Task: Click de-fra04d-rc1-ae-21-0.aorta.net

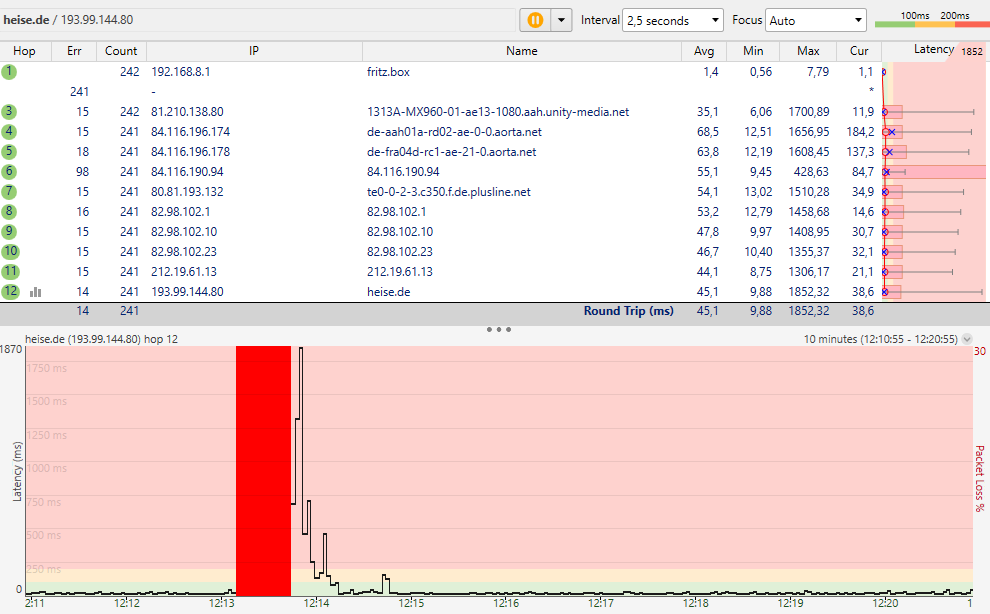Action: pos(452,152)
